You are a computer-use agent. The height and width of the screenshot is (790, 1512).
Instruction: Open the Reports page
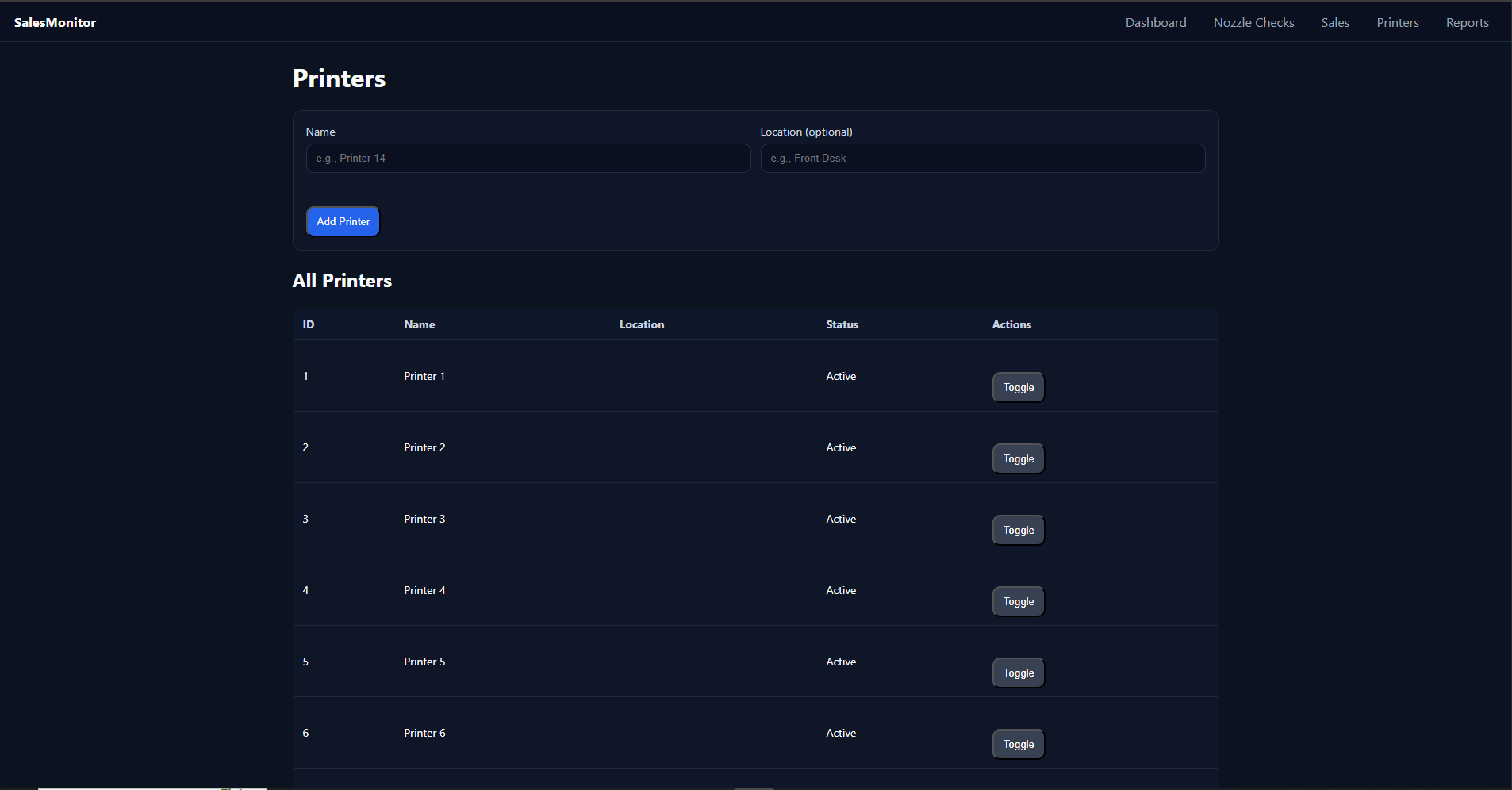point(1467,23)
